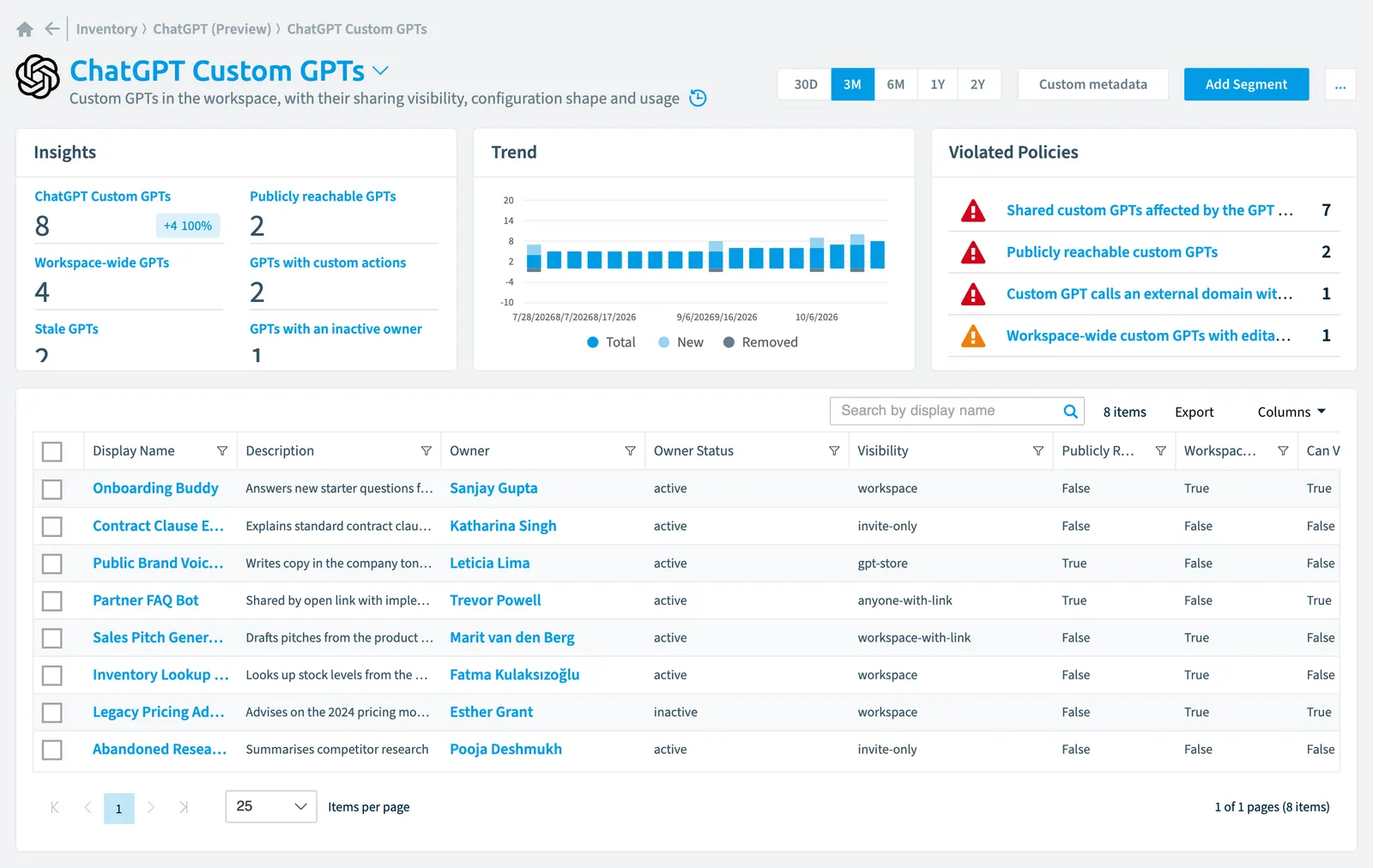
Task: Select the 2Y time range
Action: [x=977, y=84]
